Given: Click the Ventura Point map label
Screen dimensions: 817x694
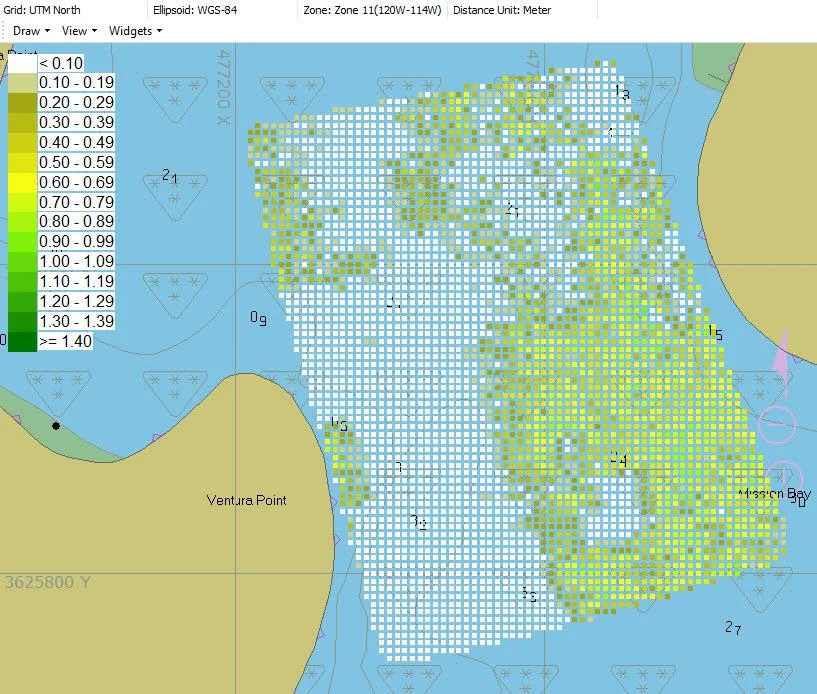Looking at the screenshot, I should point(246,500).
